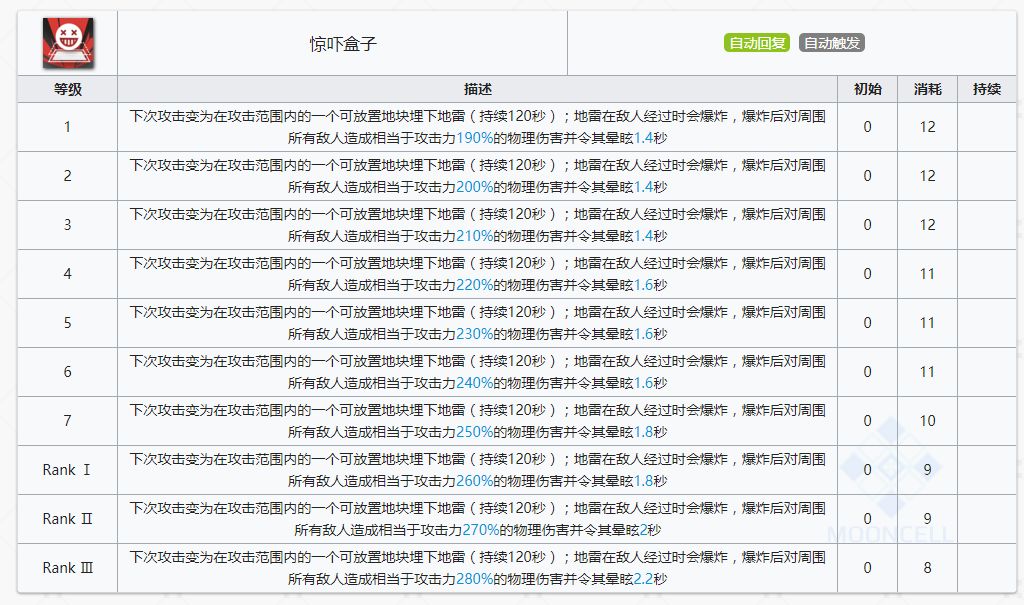Image resolution: width=1024 pixels, height=605 pixels.
Task: Click the 消耗 value 10 in level 7 row
Action: pos(927,421)
